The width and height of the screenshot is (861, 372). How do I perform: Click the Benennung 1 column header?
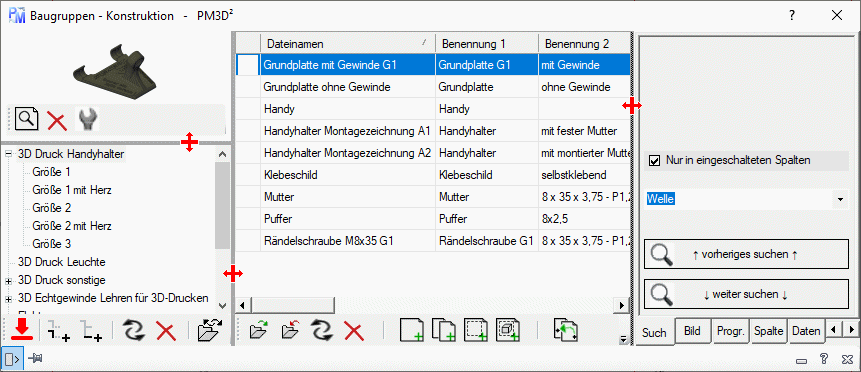[487, 43]
